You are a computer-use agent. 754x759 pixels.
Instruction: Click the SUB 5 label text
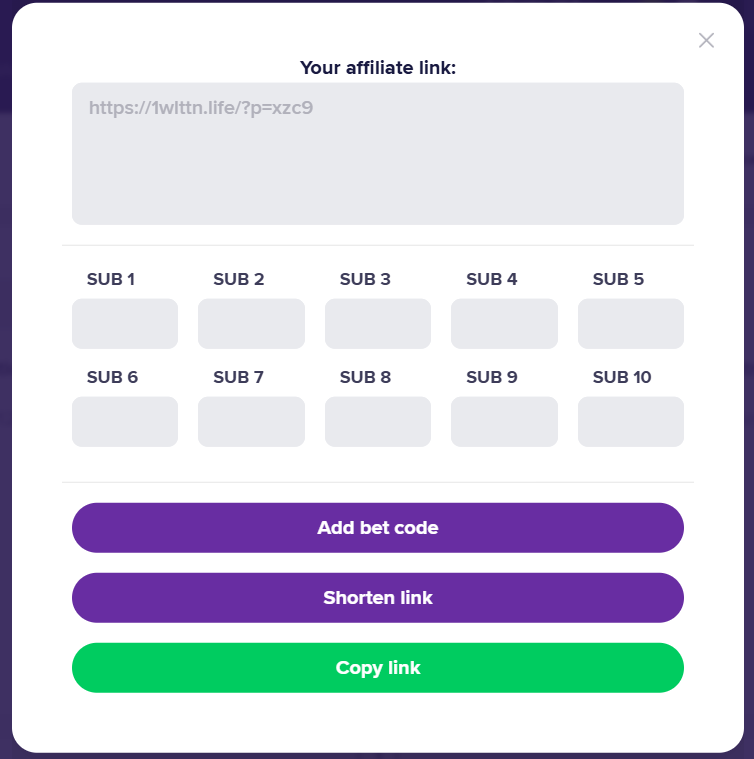point(618,279)
